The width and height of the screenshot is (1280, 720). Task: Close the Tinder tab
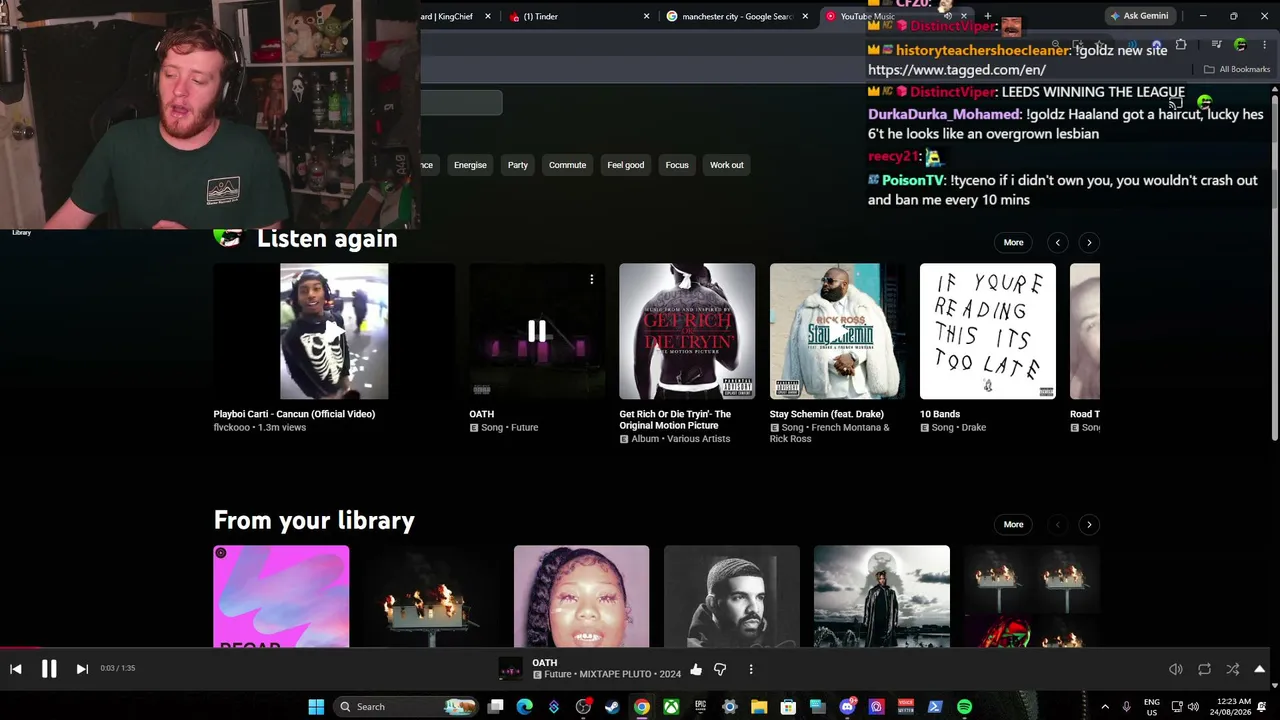(646, 17)
